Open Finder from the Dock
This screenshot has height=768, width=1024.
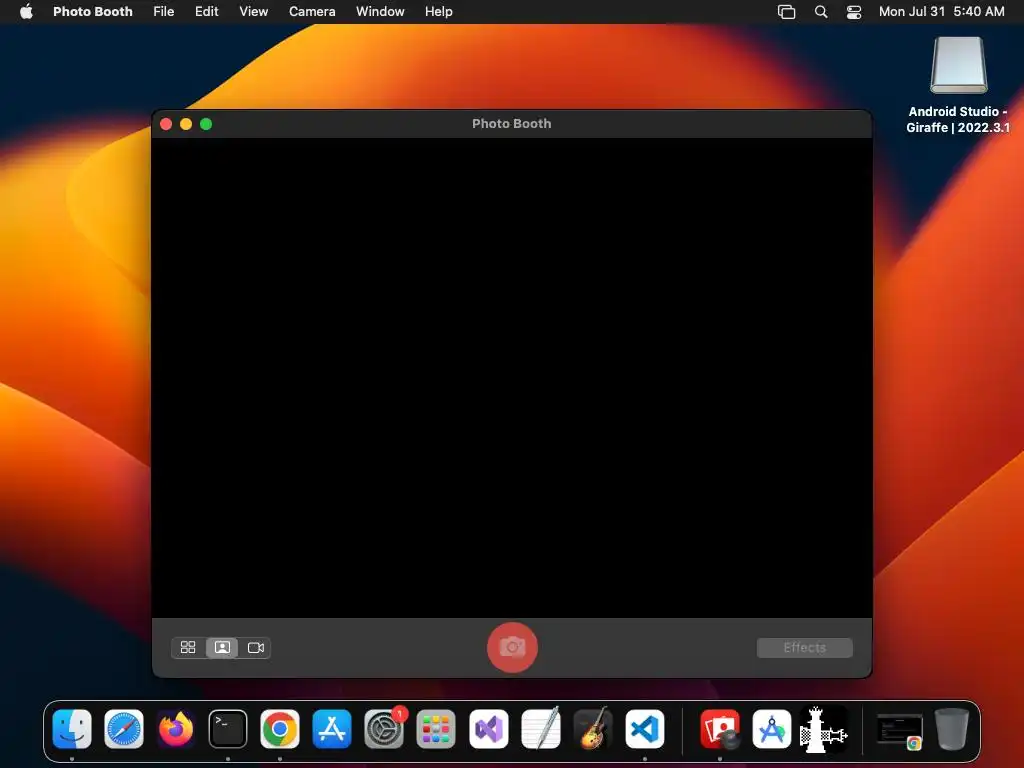72,728
